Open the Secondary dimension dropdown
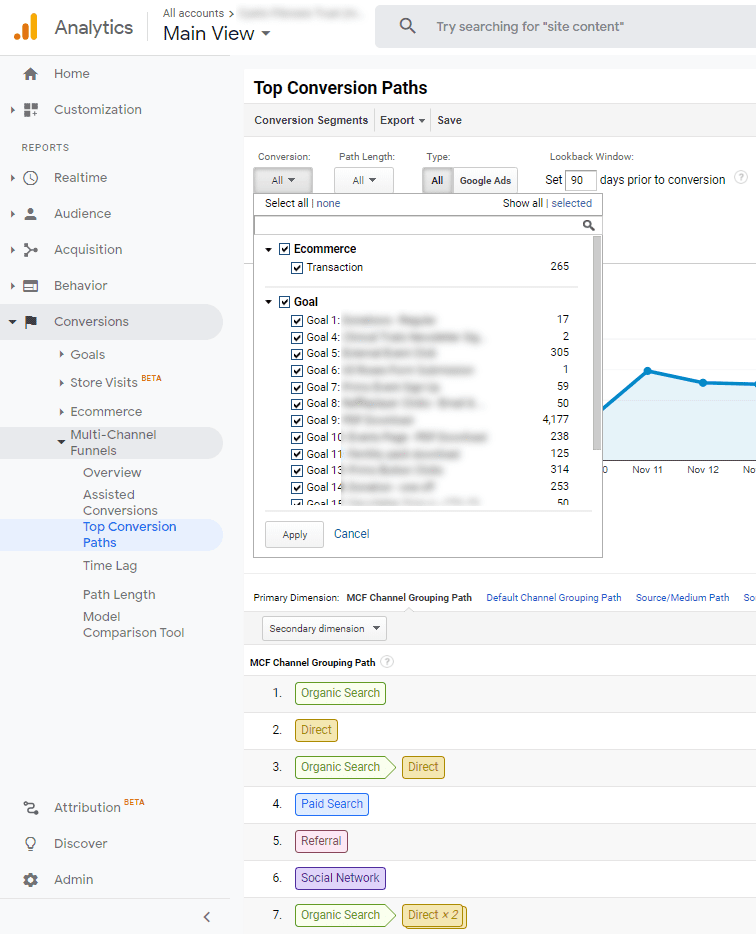Screen dimensions: 756x934 point(324,629)
